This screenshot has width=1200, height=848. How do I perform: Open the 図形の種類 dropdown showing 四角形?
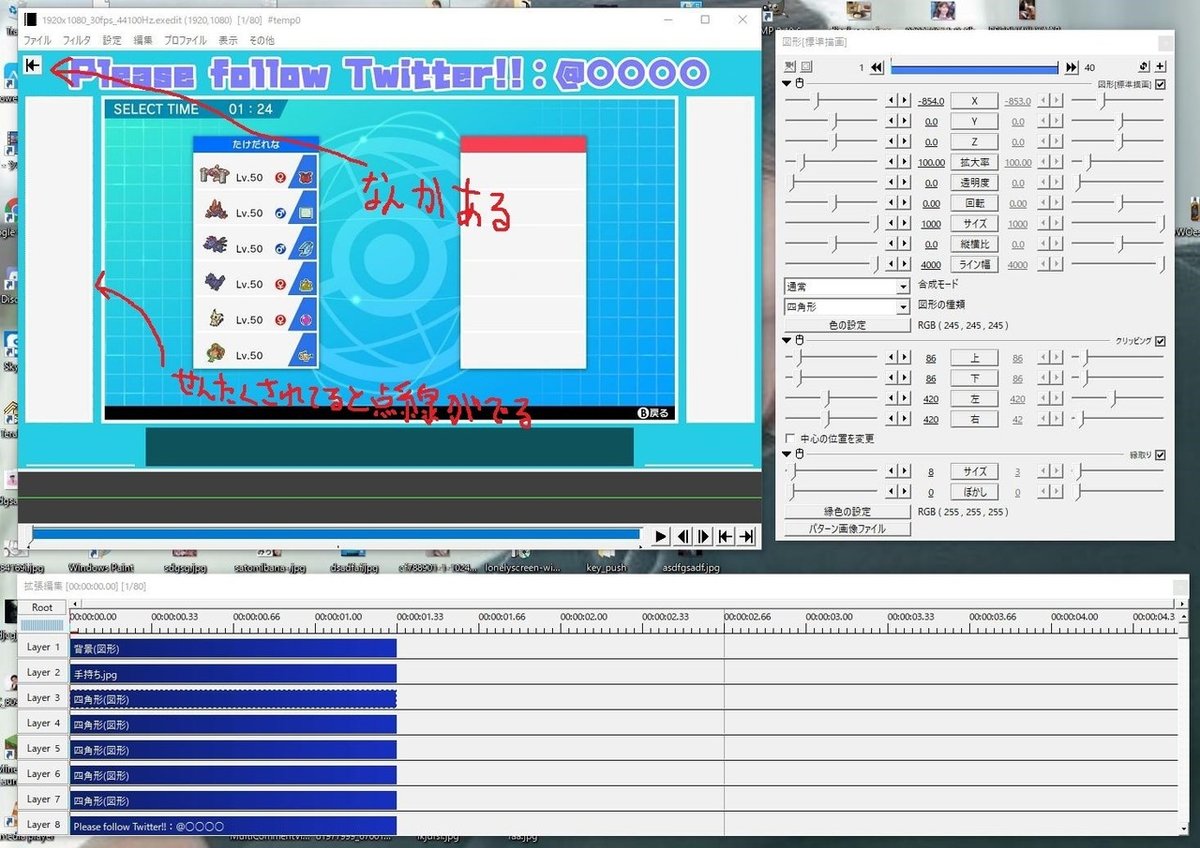846,307
